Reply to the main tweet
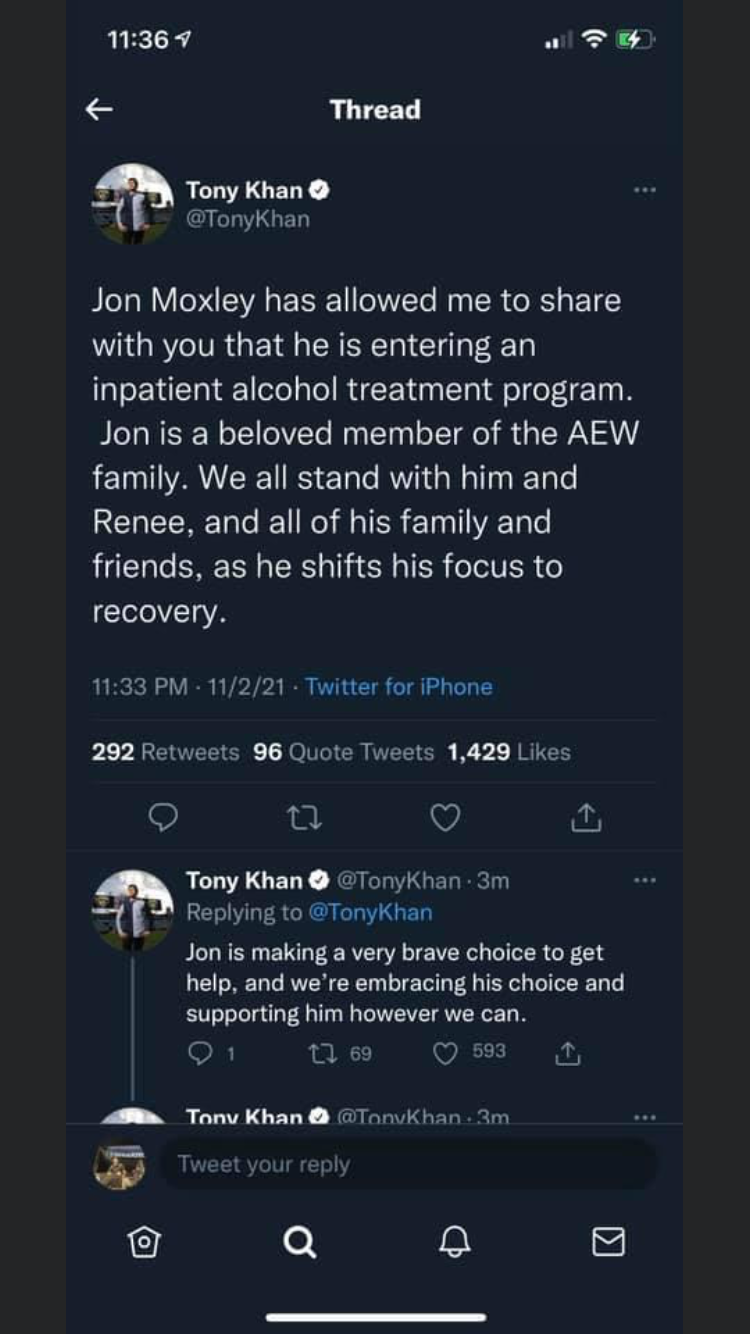 click(162, 819)
